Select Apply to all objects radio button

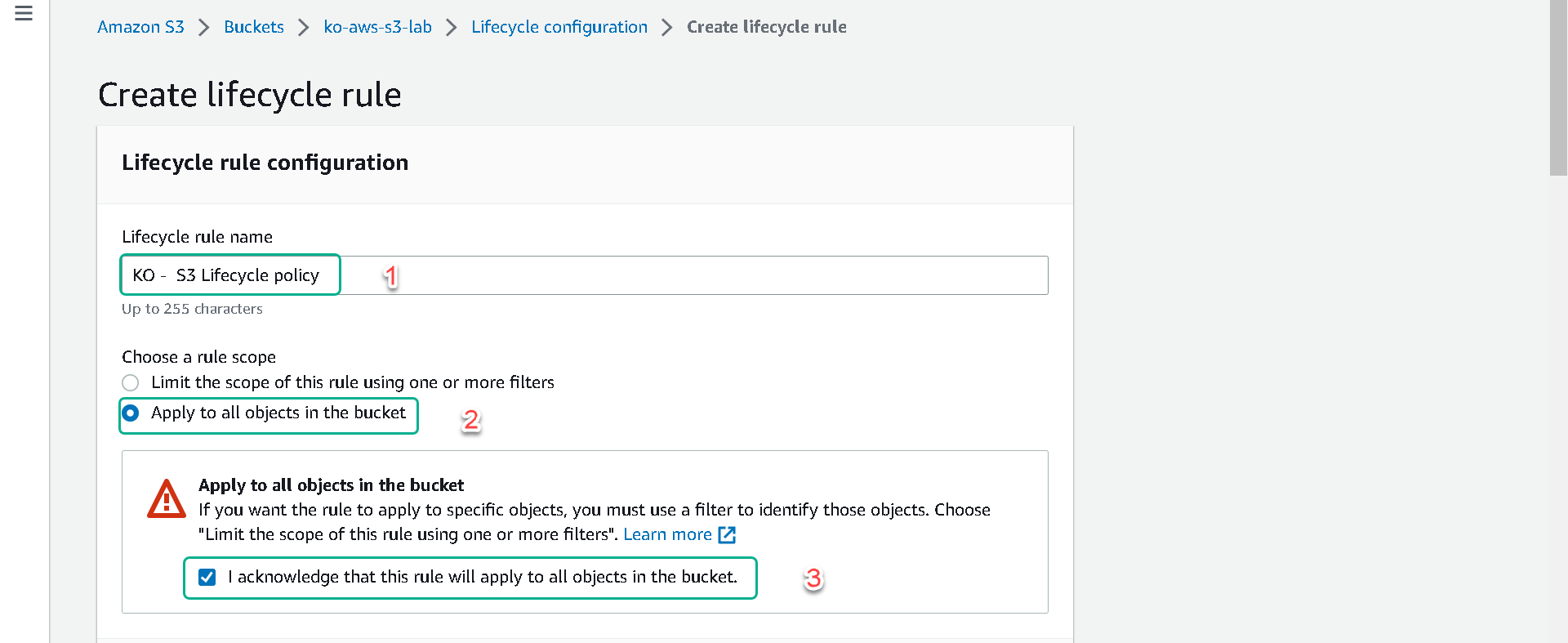point(131,413)
